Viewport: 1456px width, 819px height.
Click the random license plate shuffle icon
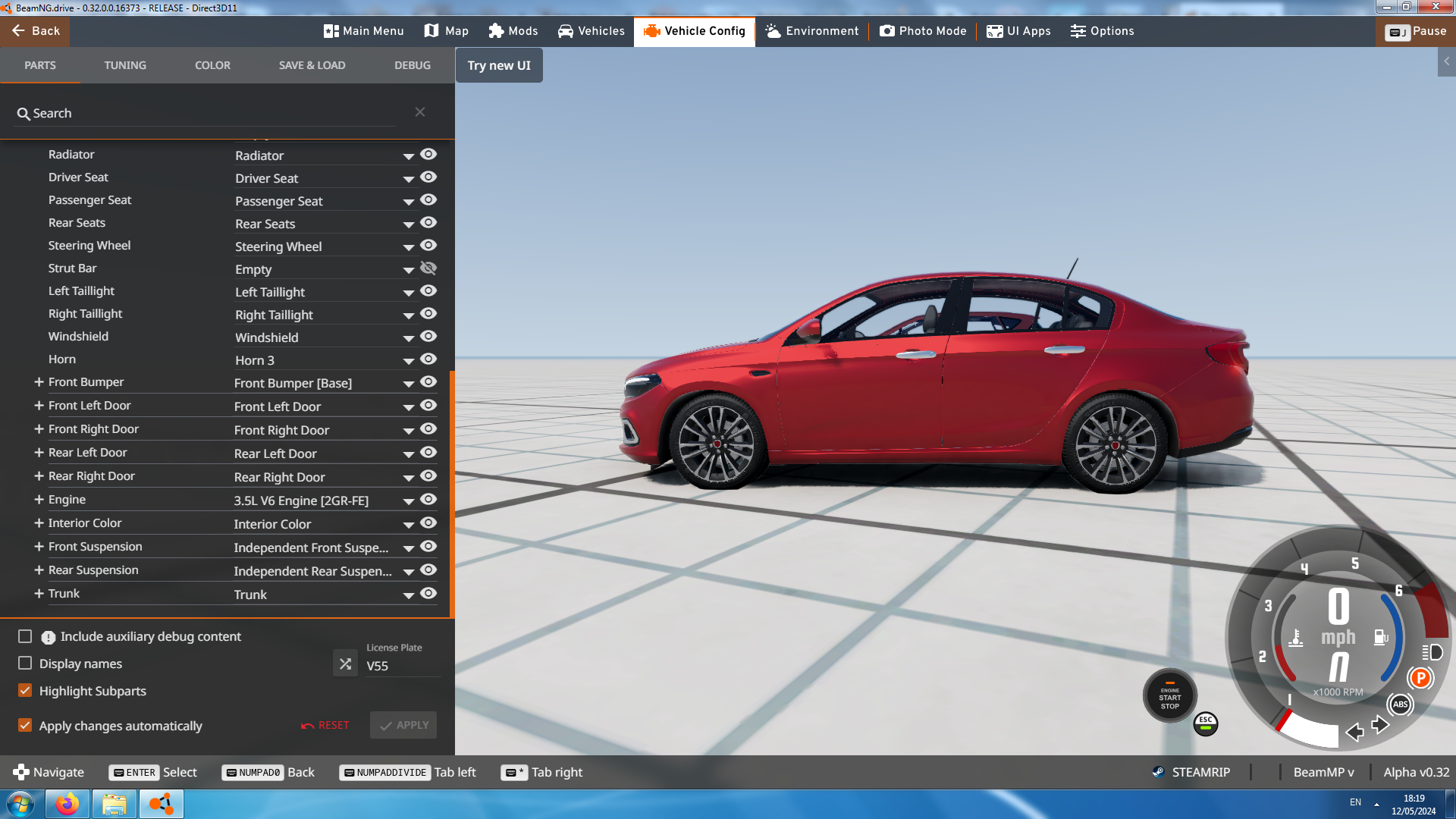point(345,664)
